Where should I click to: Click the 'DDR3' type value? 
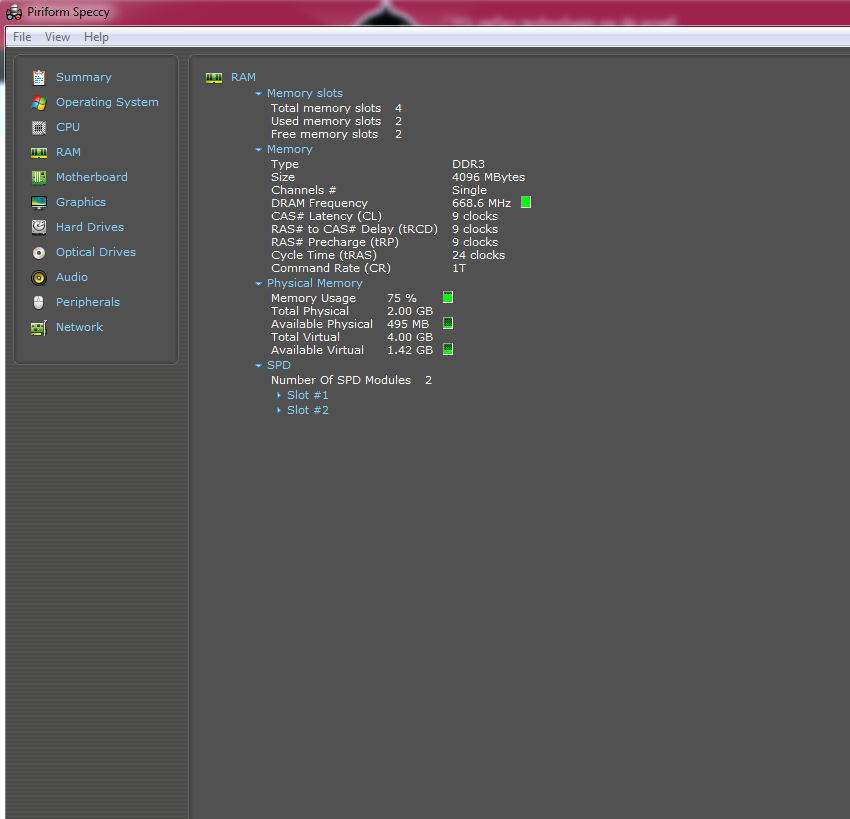click(x=468, y=164)
